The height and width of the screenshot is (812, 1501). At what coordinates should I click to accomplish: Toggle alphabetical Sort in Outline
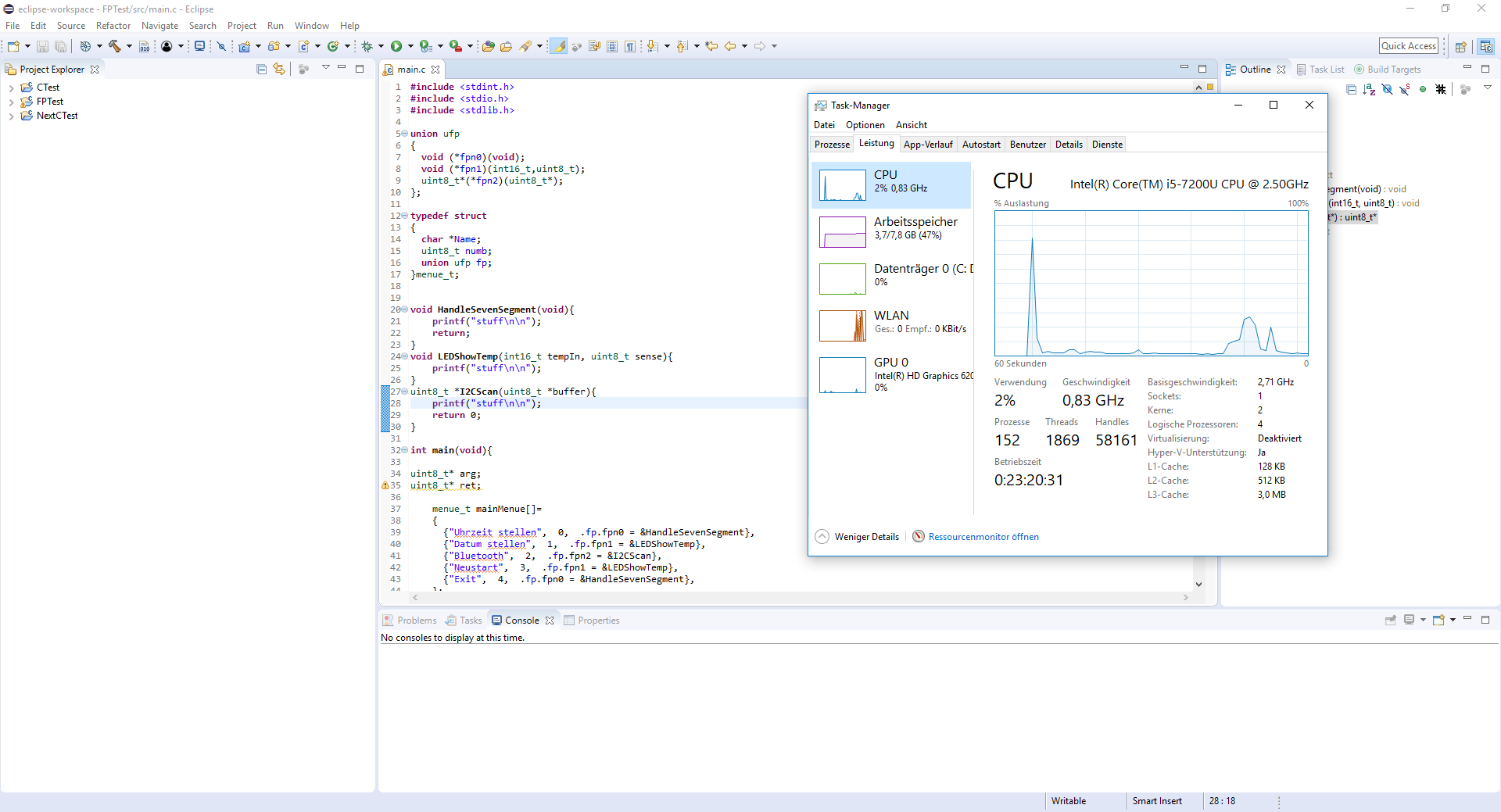pyautogui.click(x=1369, y=90)
